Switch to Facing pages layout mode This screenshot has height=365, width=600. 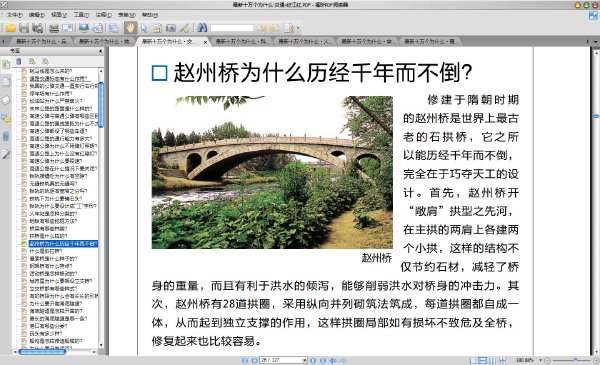[493, 360]
